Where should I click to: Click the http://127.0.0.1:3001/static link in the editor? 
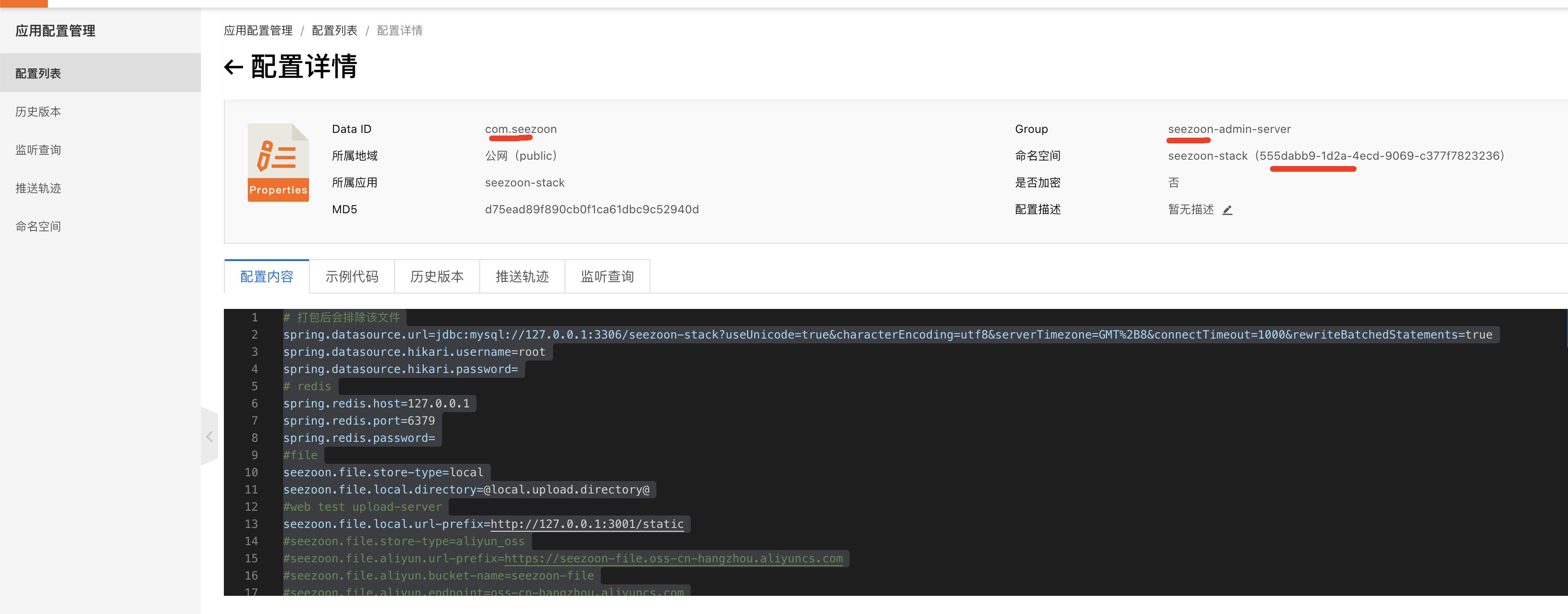pos(587,524)
